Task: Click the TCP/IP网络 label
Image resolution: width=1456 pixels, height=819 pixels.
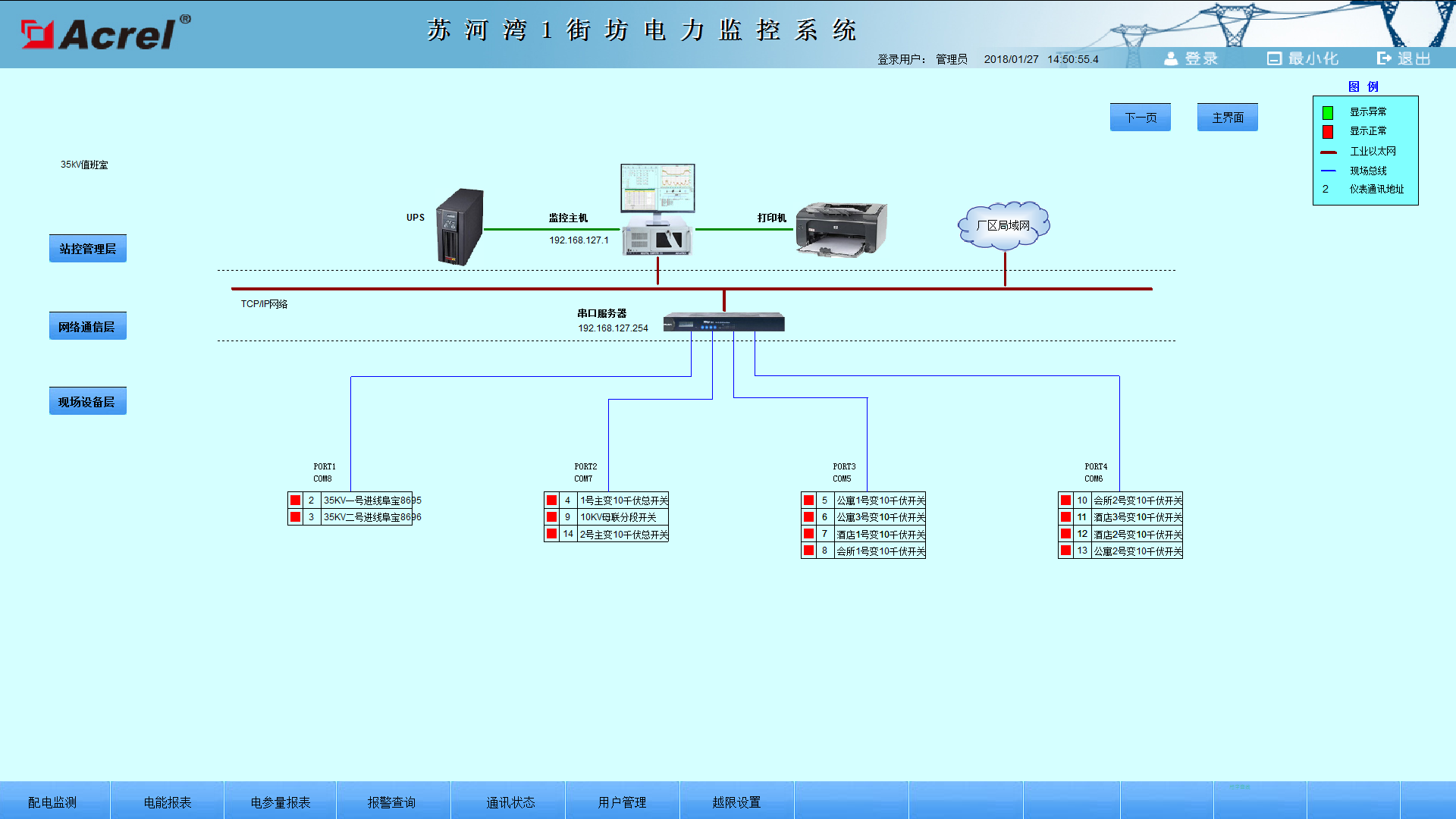Action: (x=264, y=304)
